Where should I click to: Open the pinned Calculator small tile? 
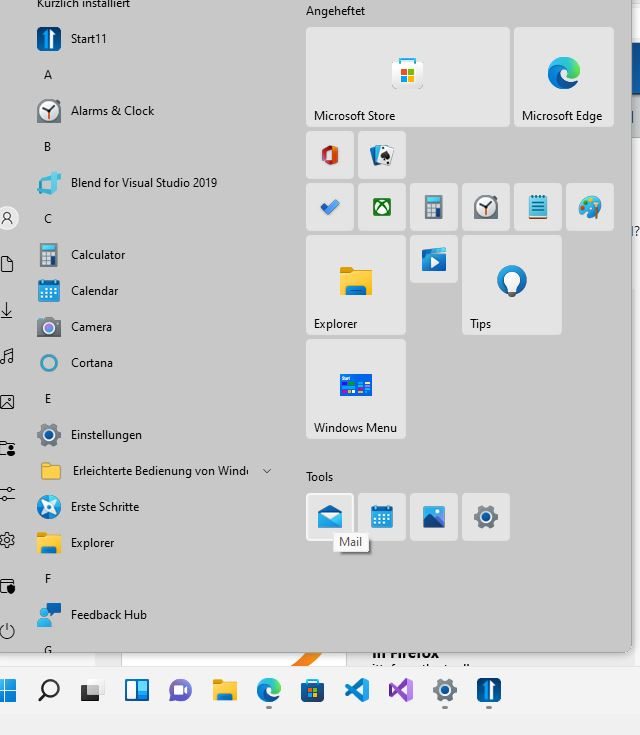[x=434, y=207]
